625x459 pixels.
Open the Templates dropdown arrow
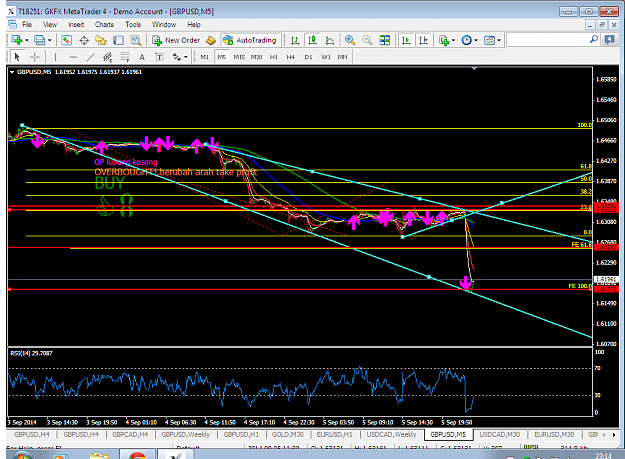tap(499, 40)
